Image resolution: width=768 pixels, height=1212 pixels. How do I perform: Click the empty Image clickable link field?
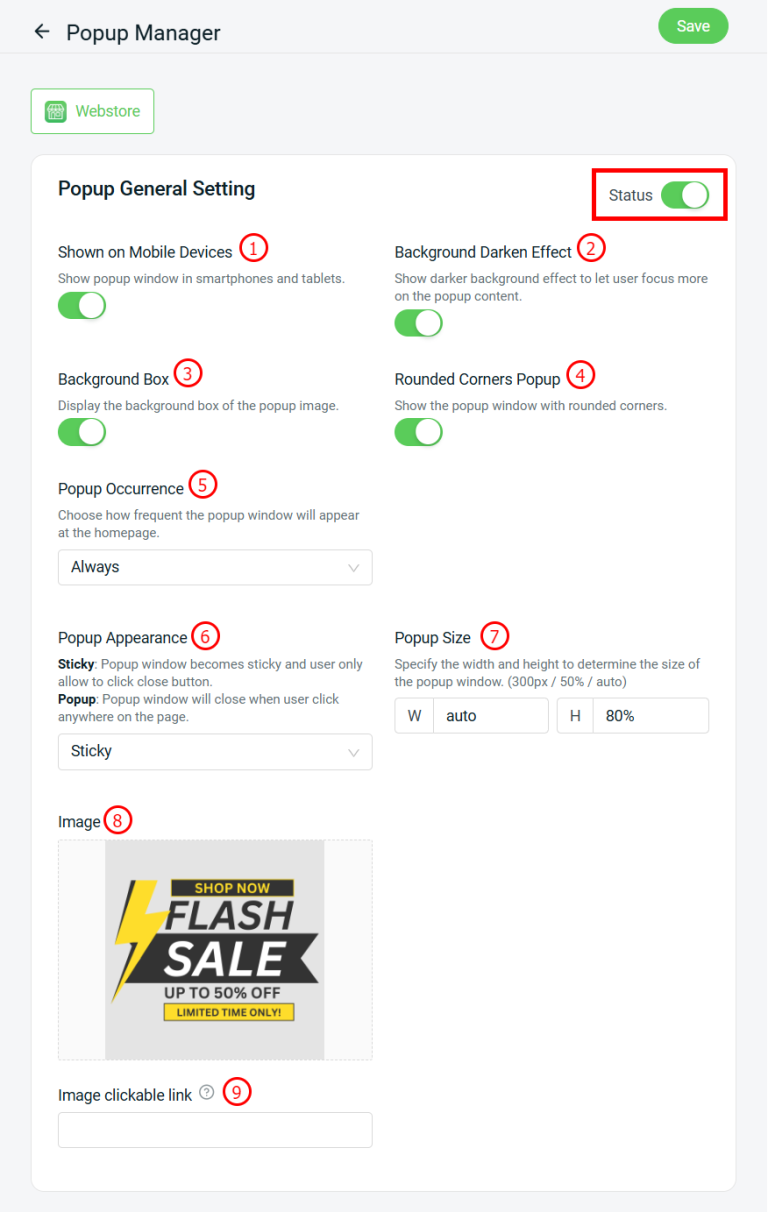(x=215, y=1130)
